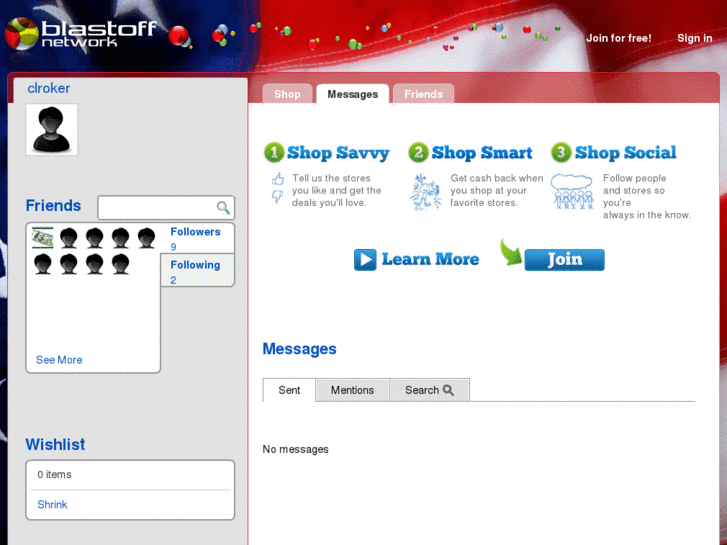The image size is (727, 545).
Task: Click the Blastoff Network logo
Action: [81, 33]
